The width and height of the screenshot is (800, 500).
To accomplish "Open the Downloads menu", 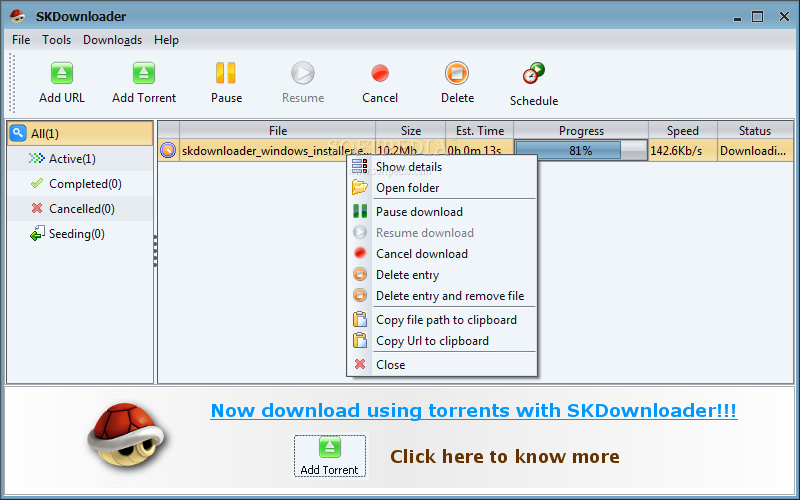I will [112, 40].
